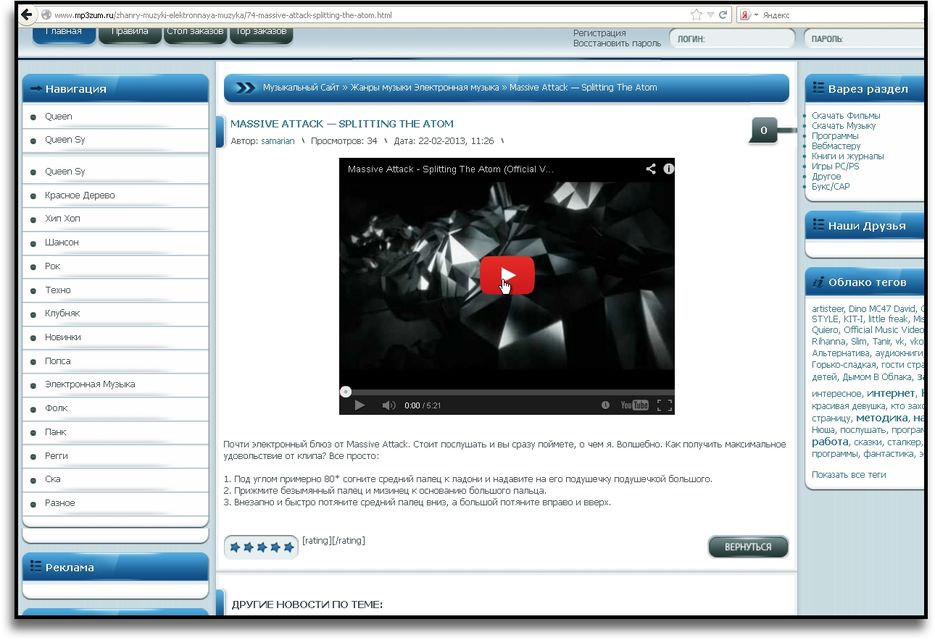The width and height of the screenshot is (935, 640).
Task: Click Показать все теги
Action: click(849, 475)
